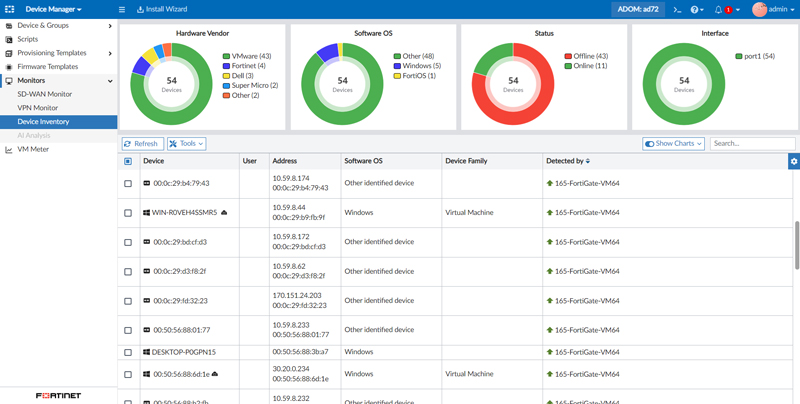Screen dimensions: 800x404
Task: Sort by the Address column header
Action: pyautogui.click(x=285, y=161)
